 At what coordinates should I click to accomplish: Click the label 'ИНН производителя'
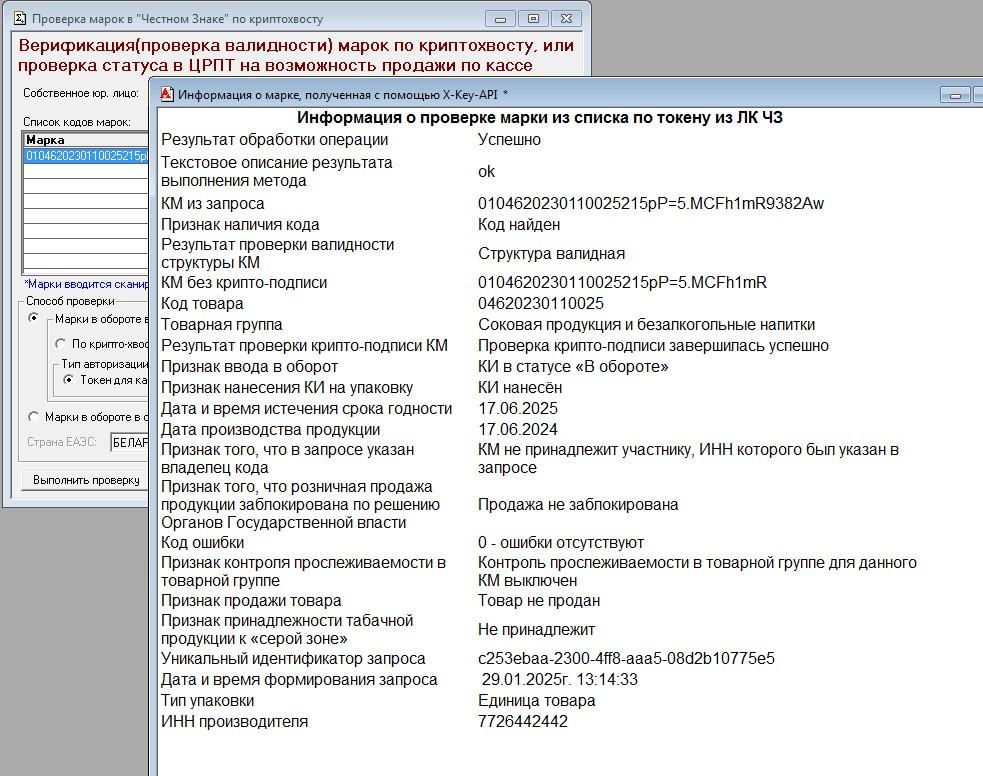tap(234, 721)
